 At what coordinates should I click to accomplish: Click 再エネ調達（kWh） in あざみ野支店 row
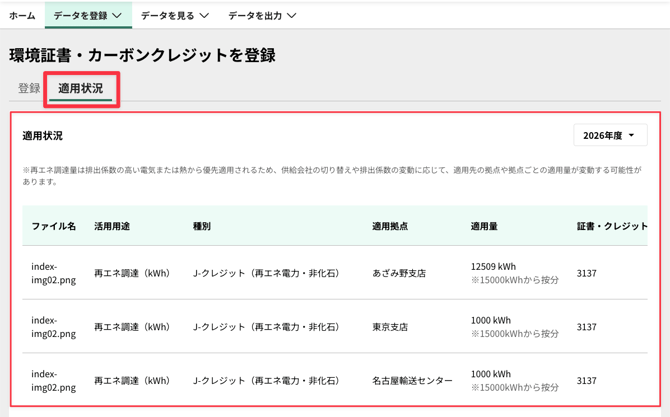pyautogui.click(x=132, y=273)
